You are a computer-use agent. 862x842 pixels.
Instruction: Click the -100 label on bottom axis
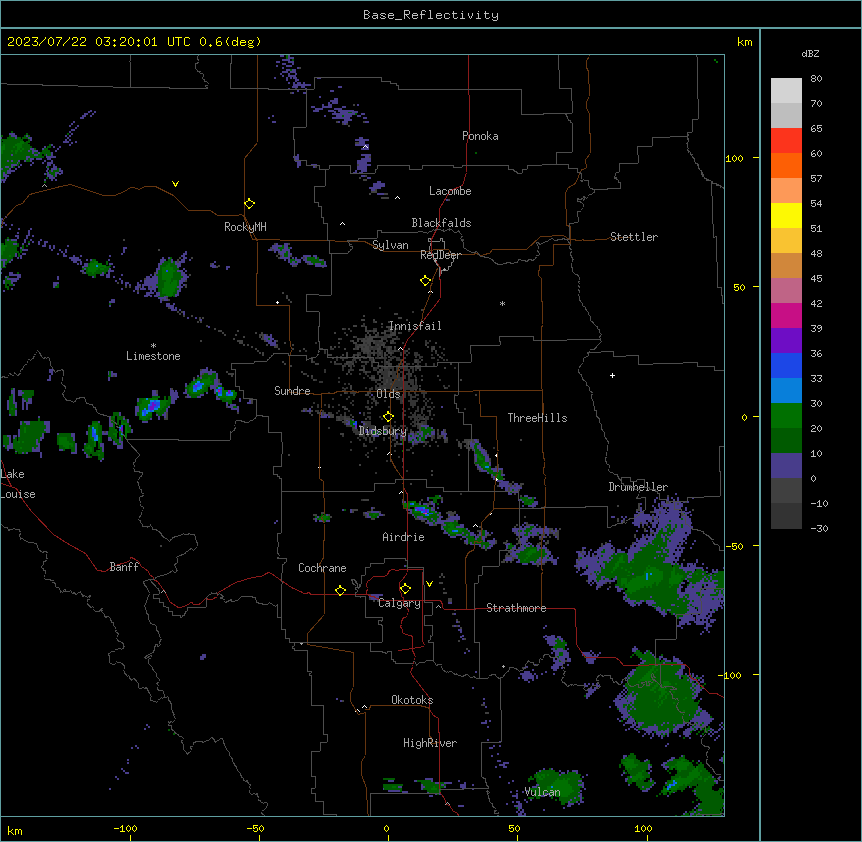[125, 828]
